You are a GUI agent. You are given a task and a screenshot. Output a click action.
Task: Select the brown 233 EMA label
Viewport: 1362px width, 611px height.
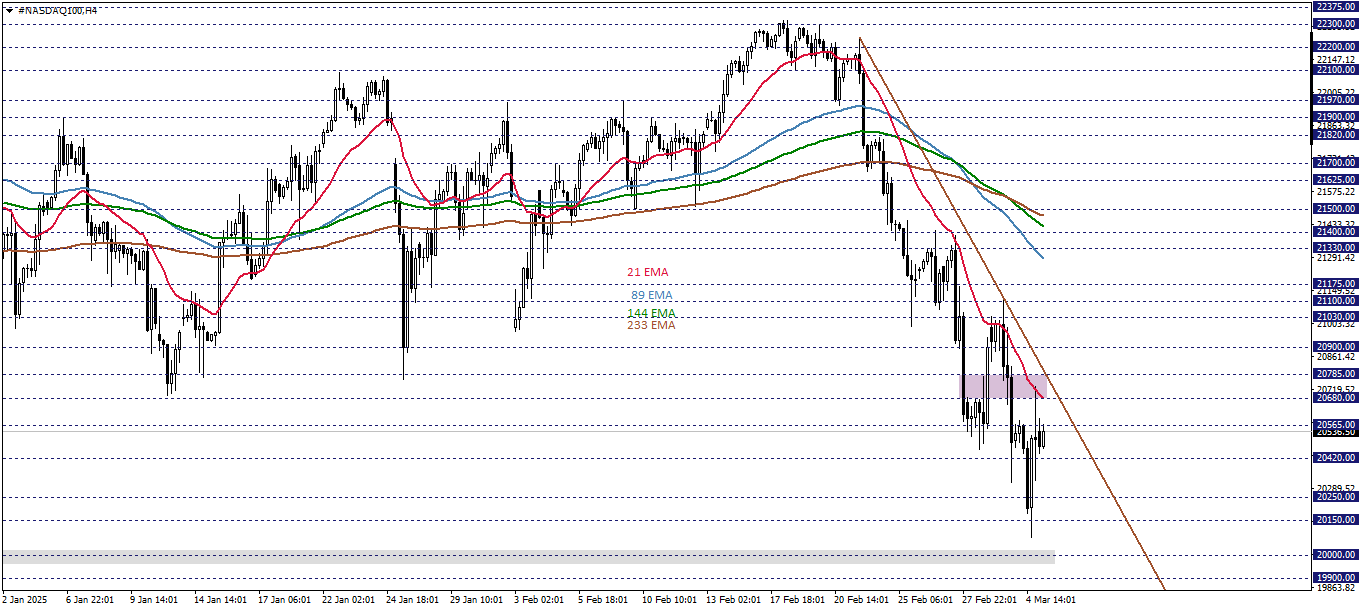coord(651,325)
